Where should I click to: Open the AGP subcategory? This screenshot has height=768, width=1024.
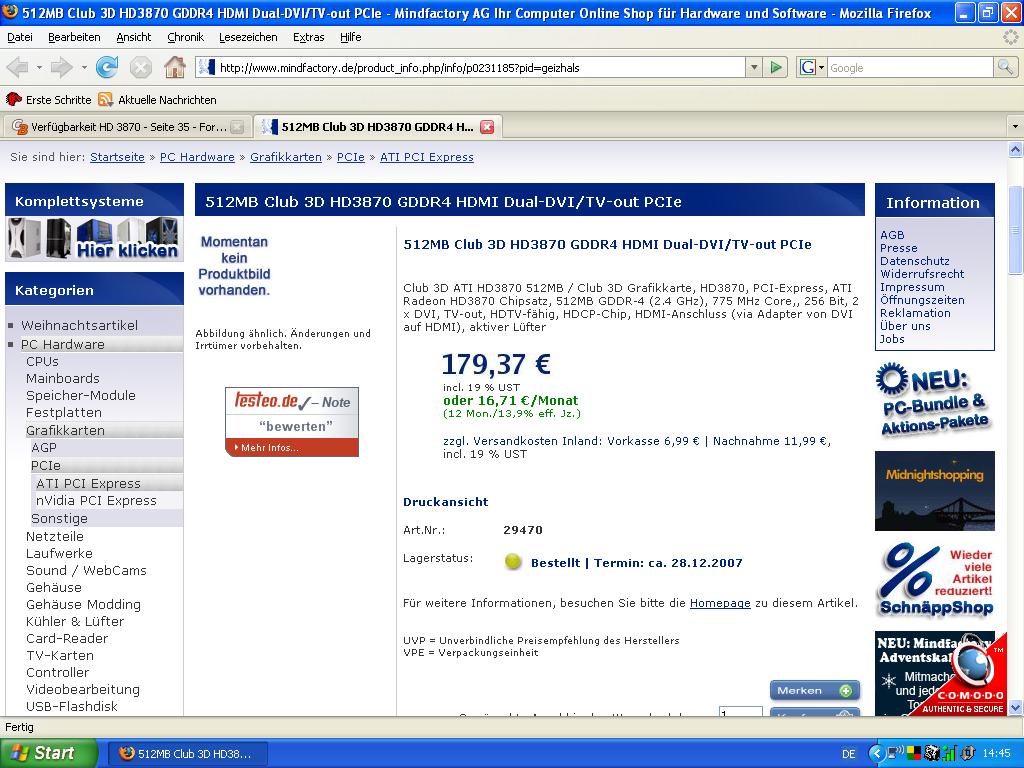44,447
